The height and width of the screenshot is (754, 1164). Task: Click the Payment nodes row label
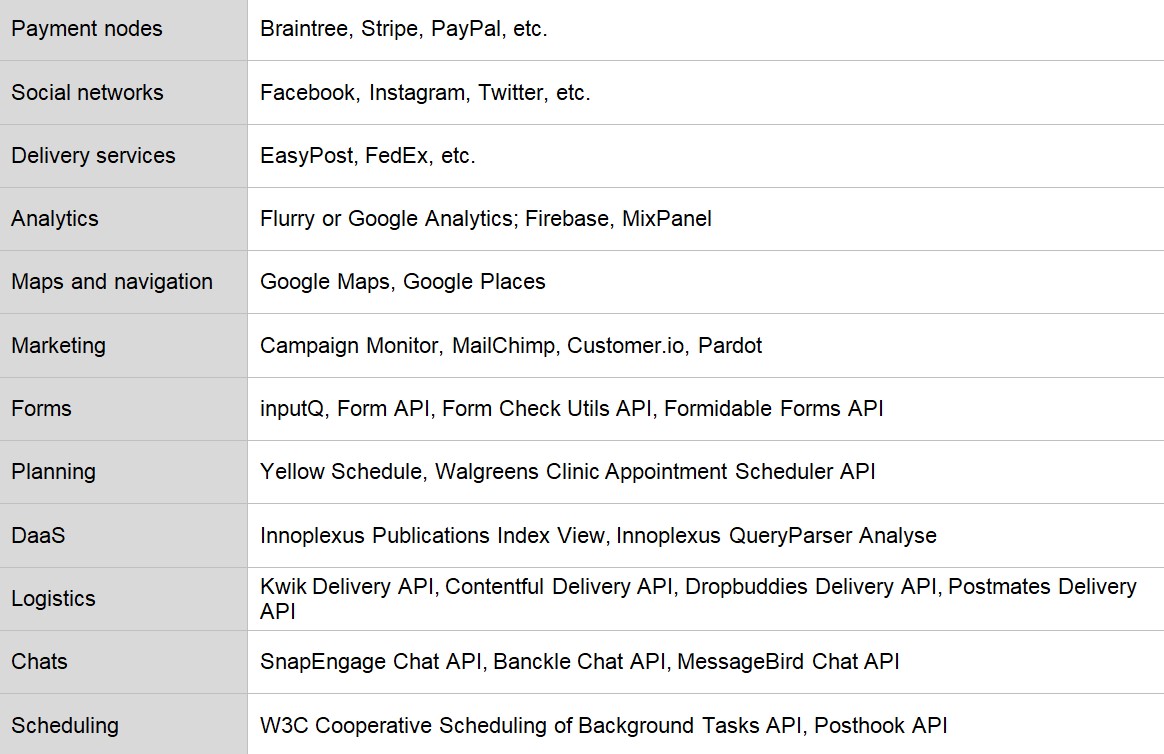[x=87, y=29]
